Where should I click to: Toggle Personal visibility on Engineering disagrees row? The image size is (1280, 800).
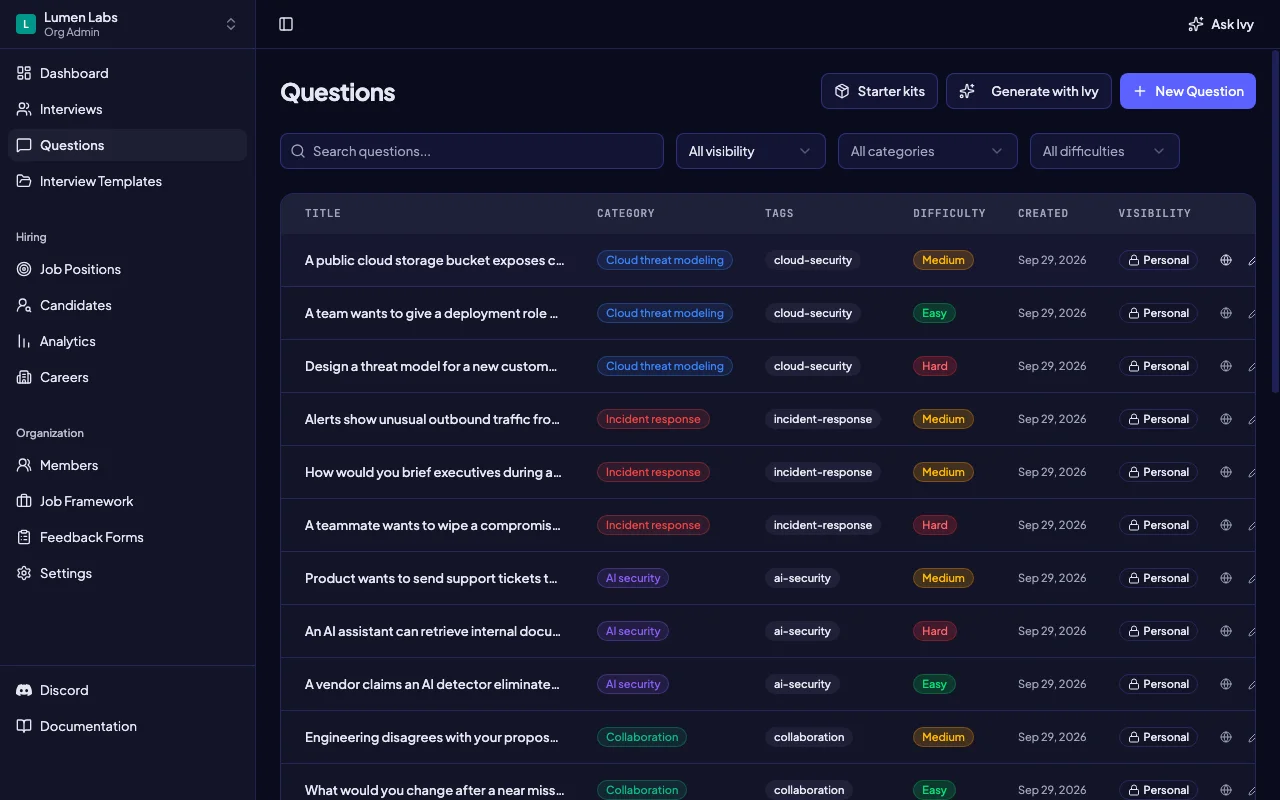pos(1158,737)
